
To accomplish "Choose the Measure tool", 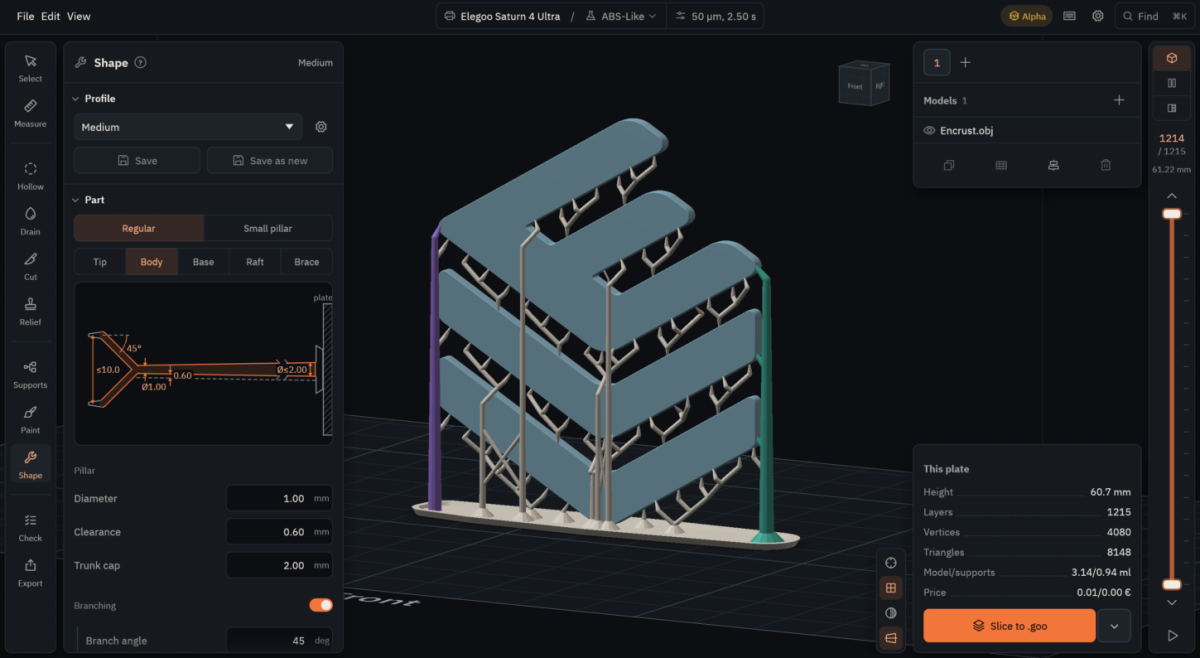I will [30, 112].
